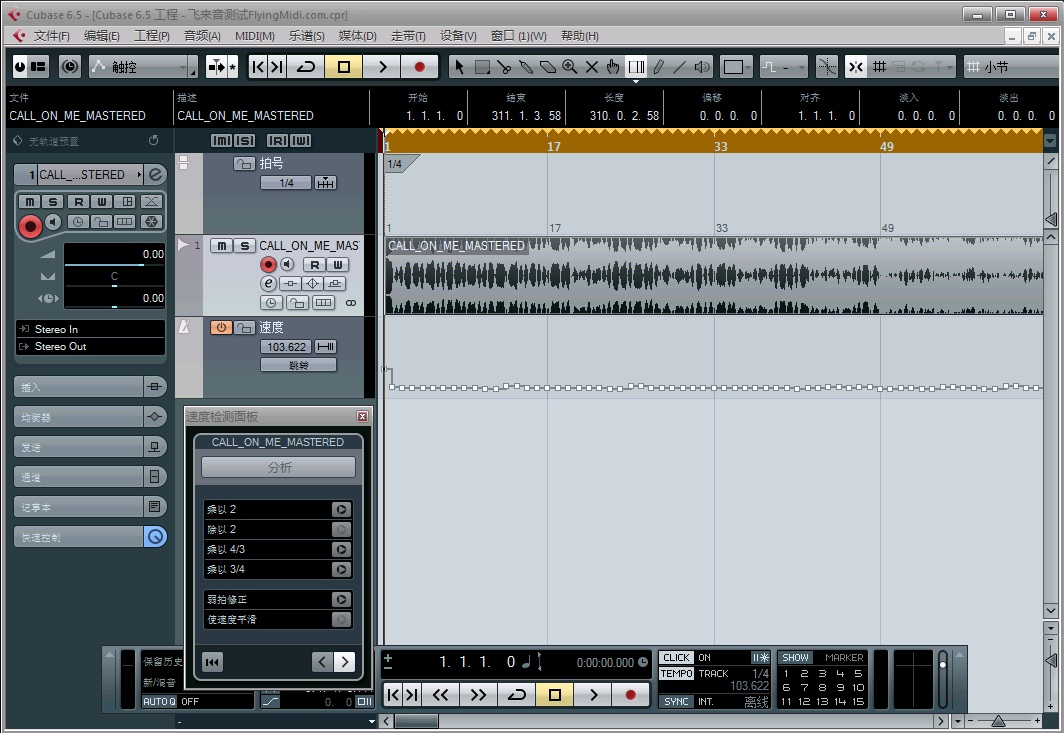This screenshot has width=1064, height=733.
Task: Click the 分析 Analyze button
Action: pos(278,467)
